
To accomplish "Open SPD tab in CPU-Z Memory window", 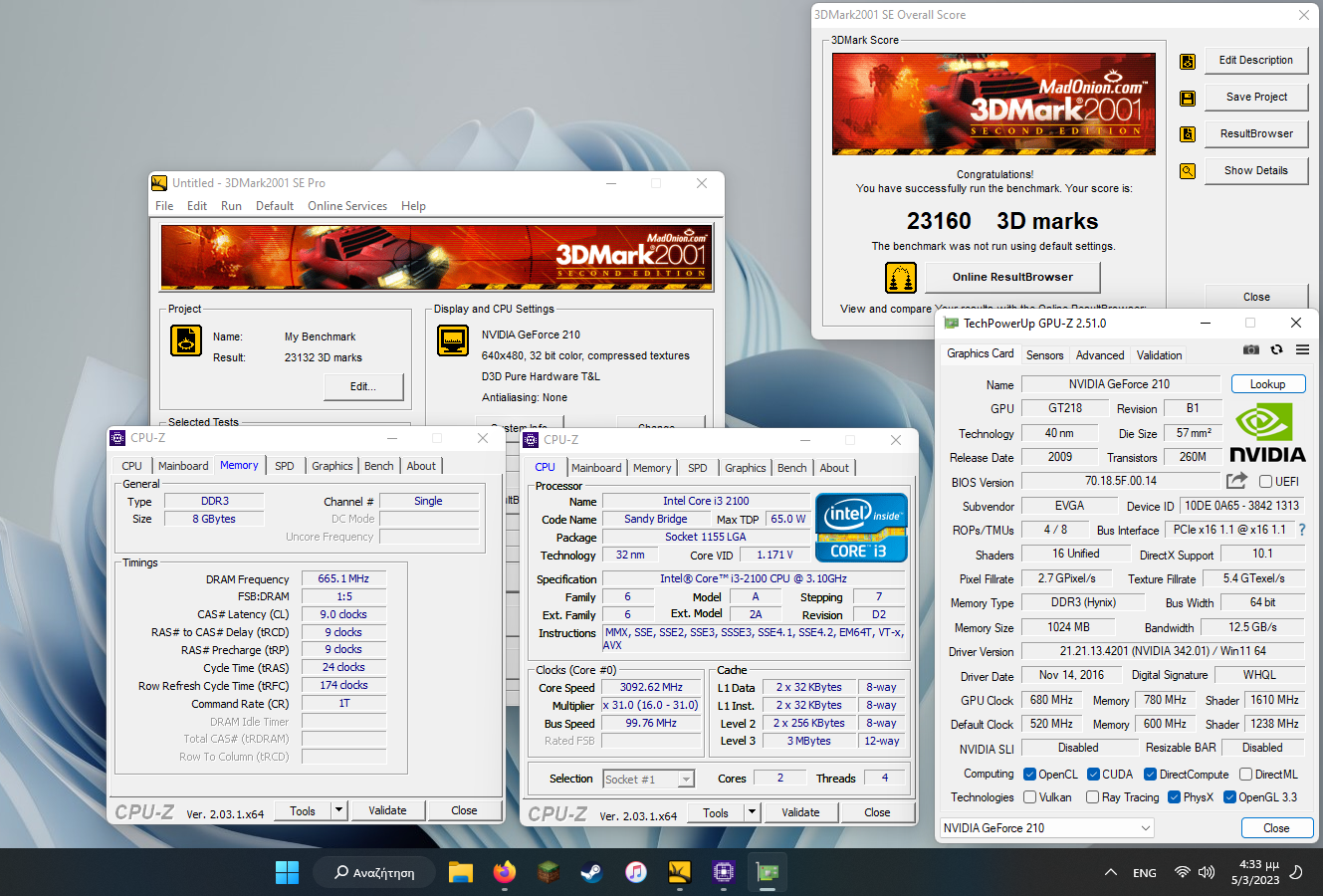I will [285, 466].
